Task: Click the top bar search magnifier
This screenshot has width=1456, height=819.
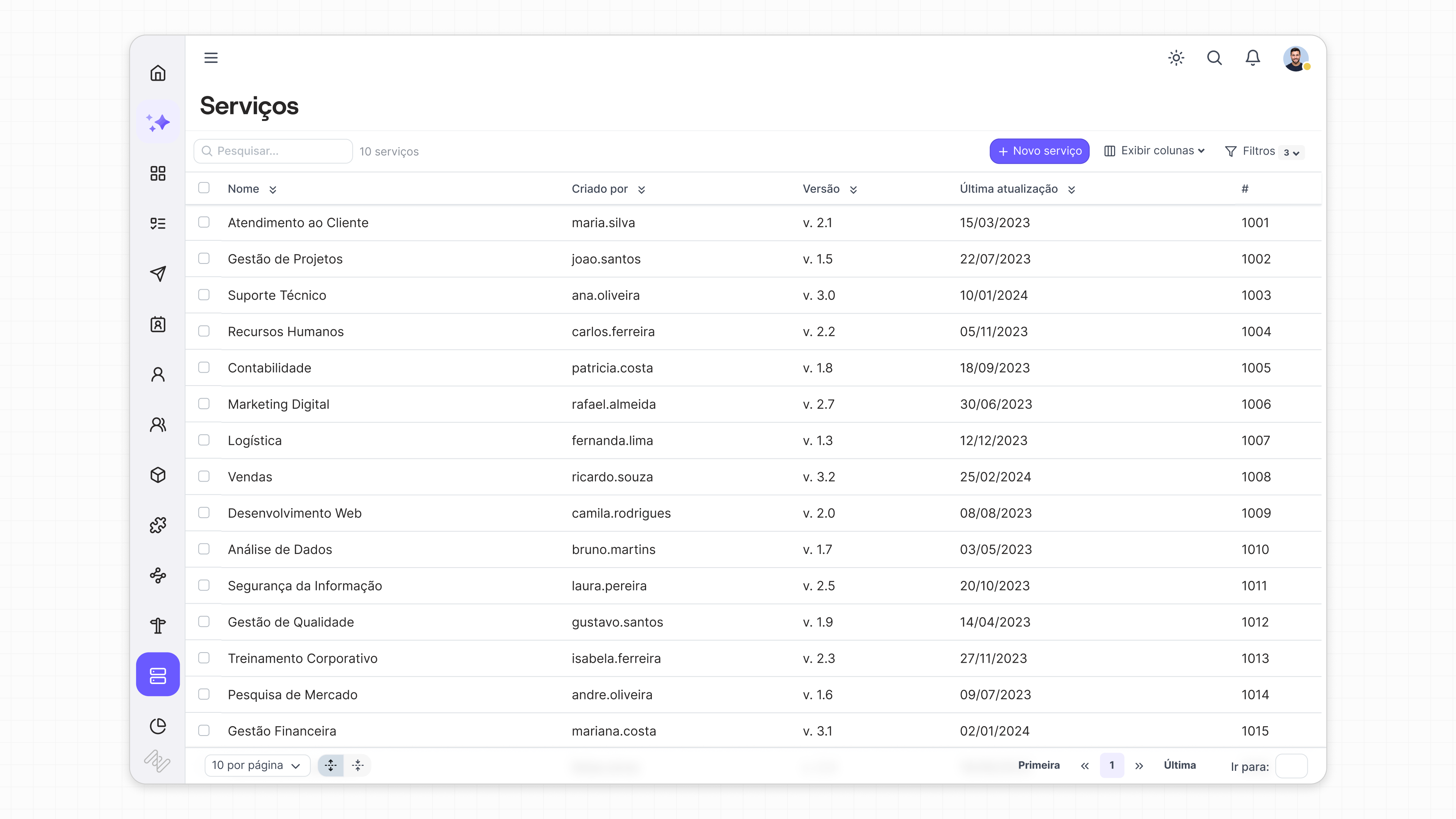Action: pyautogui.click(x=1214, y=58)
